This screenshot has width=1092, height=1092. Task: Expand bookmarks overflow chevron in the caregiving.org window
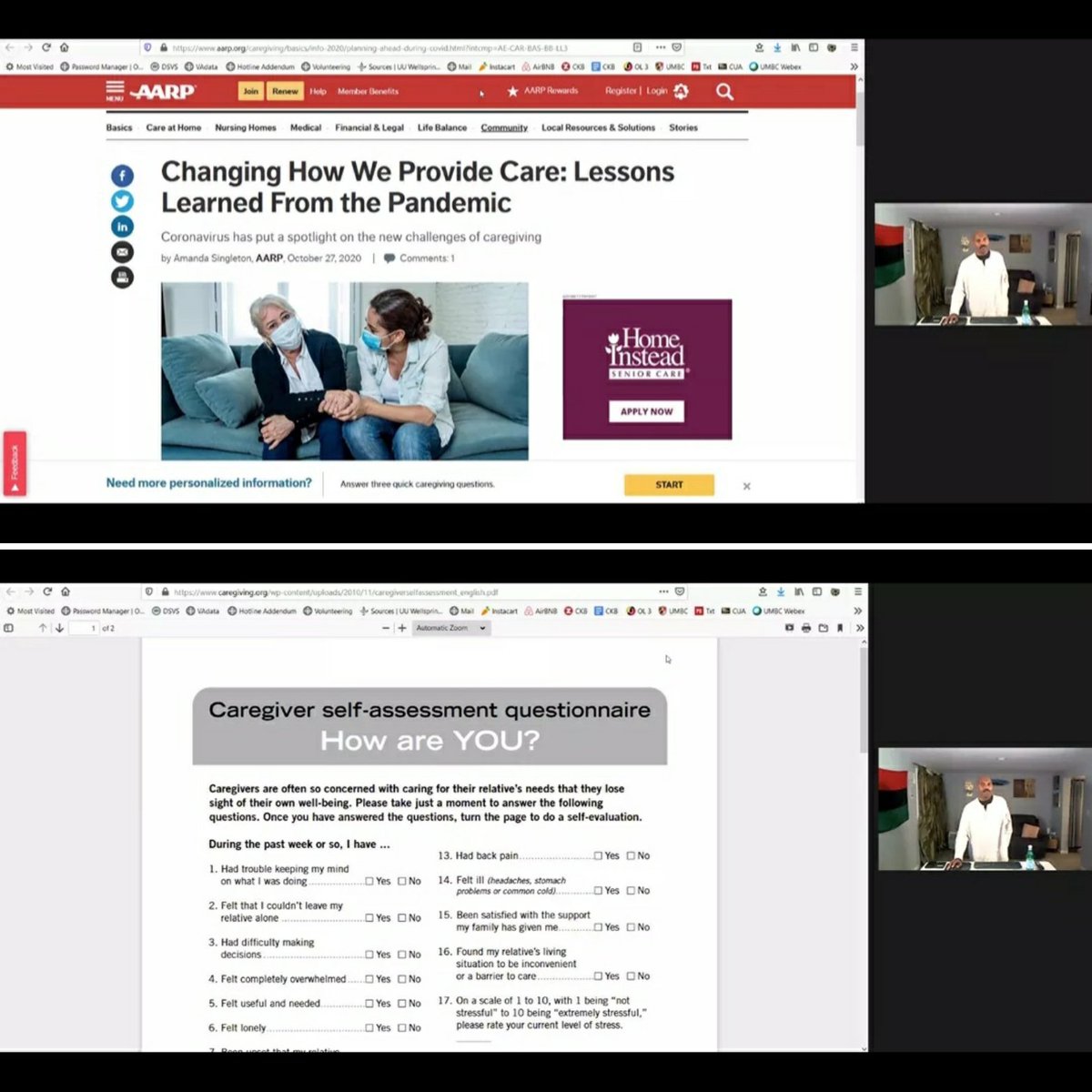point(857,611)
